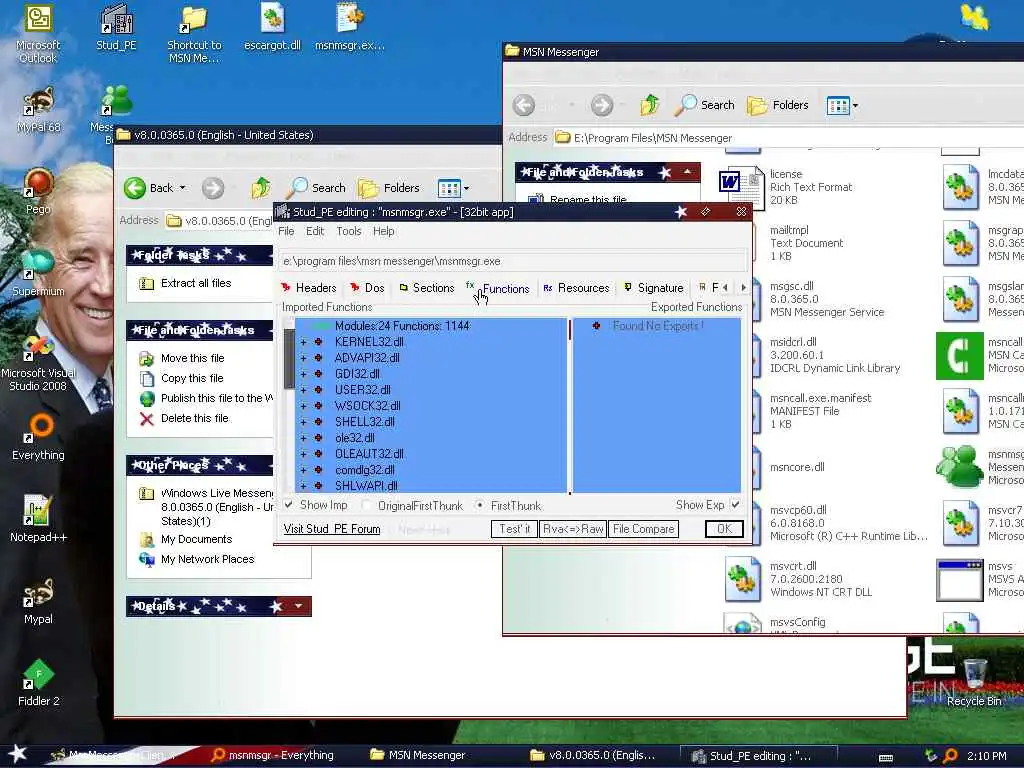Image resolution: width=1024 pixels, height=768 pixels.
Task: Click File Compare button
Action: [643, 529]
